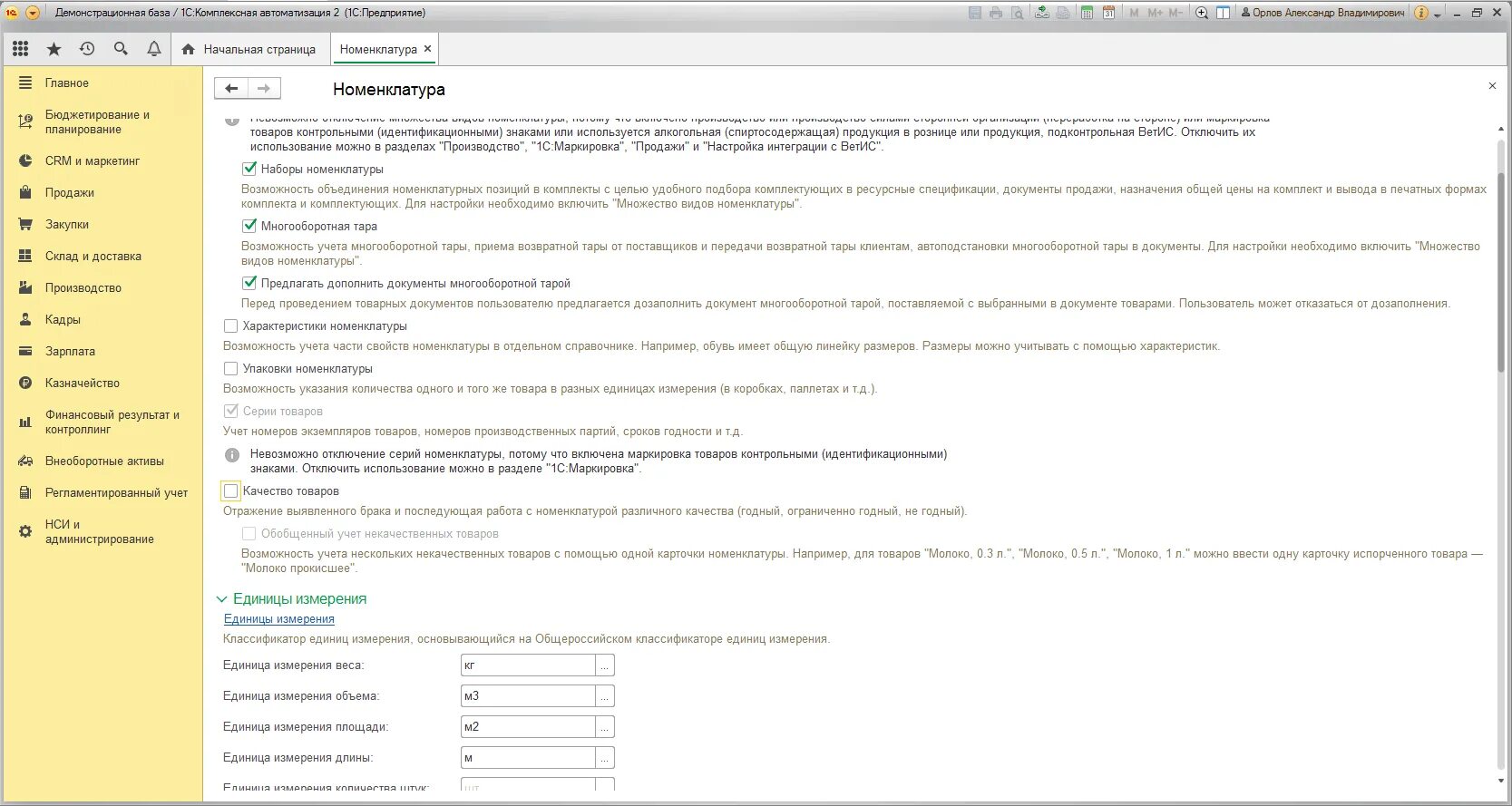Click the НСИ и администрирование gear icon
Image resolution: width=1512 pixels, height=806 pixels.
click(25, 531)
